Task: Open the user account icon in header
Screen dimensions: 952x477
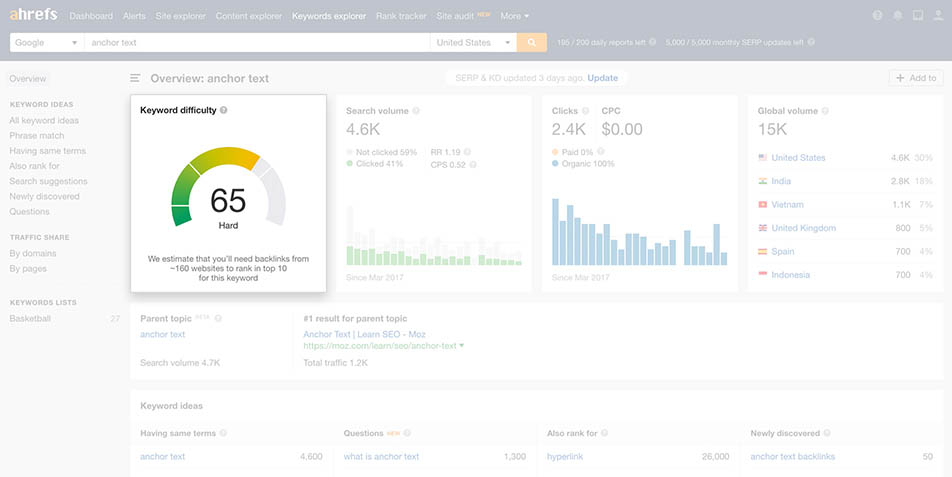Action: (938, 16)
